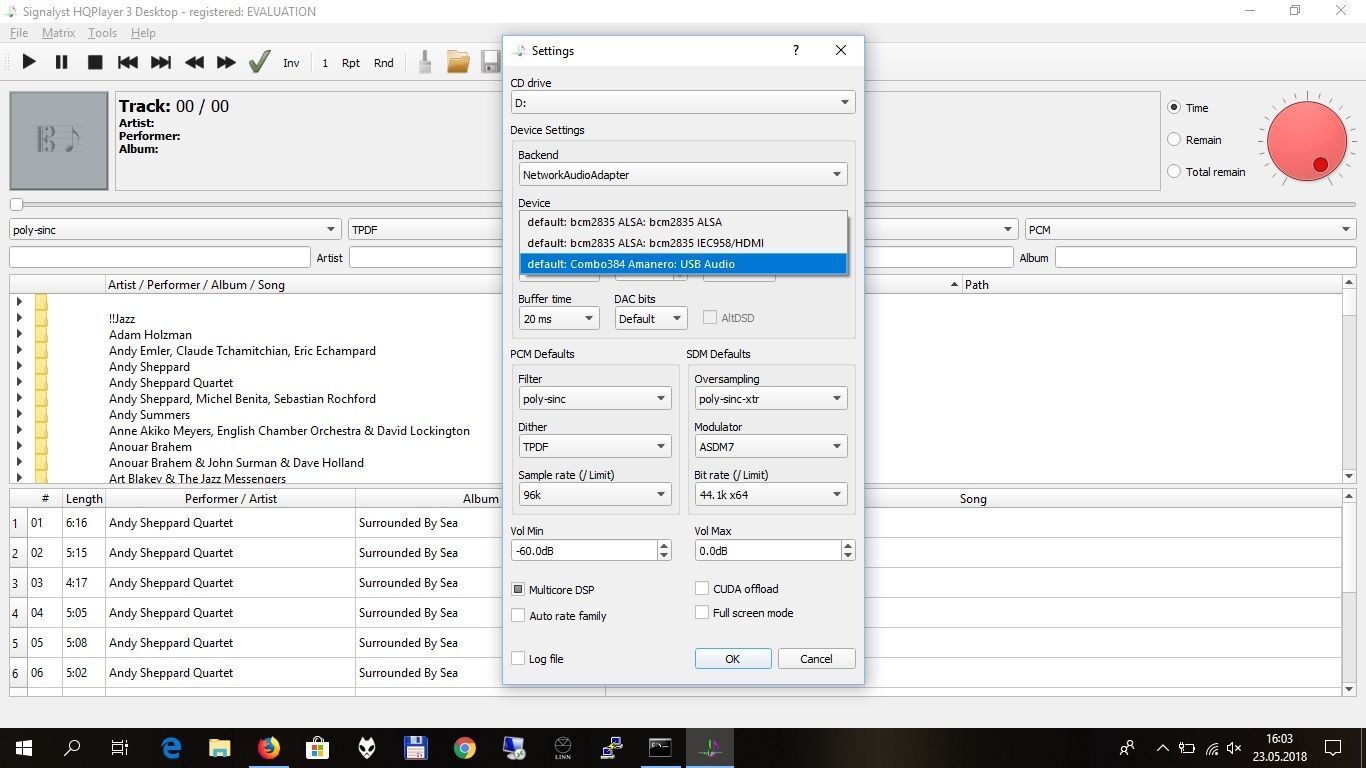Select playlist track 03 row
The height and width of the screenshot is (768, 1366).
pos(675,582)
